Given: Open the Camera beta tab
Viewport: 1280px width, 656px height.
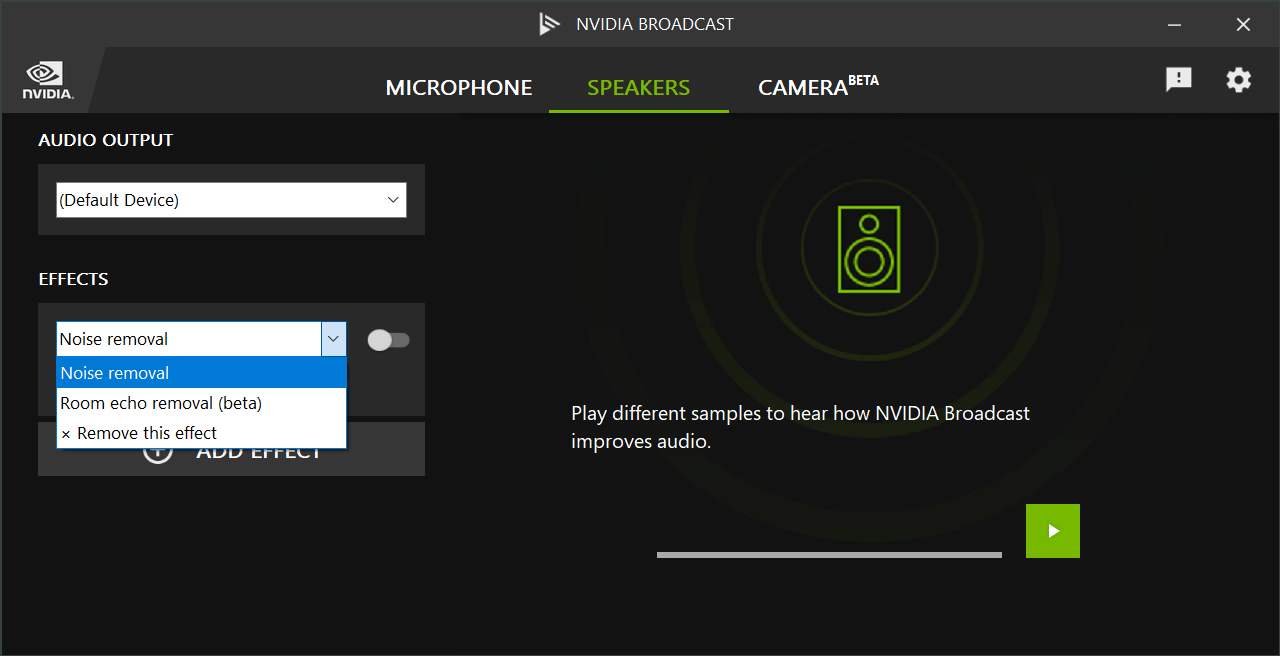Looking at the screenshot, I should 818,86.
